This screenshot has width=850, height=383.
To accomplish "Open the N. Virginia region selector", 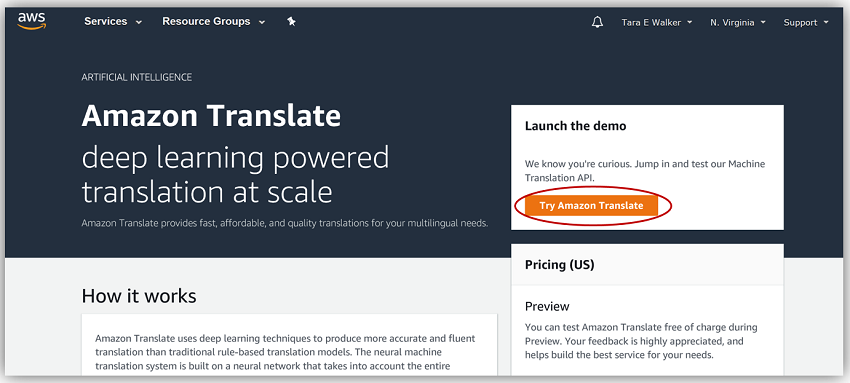I will point(738,22).
